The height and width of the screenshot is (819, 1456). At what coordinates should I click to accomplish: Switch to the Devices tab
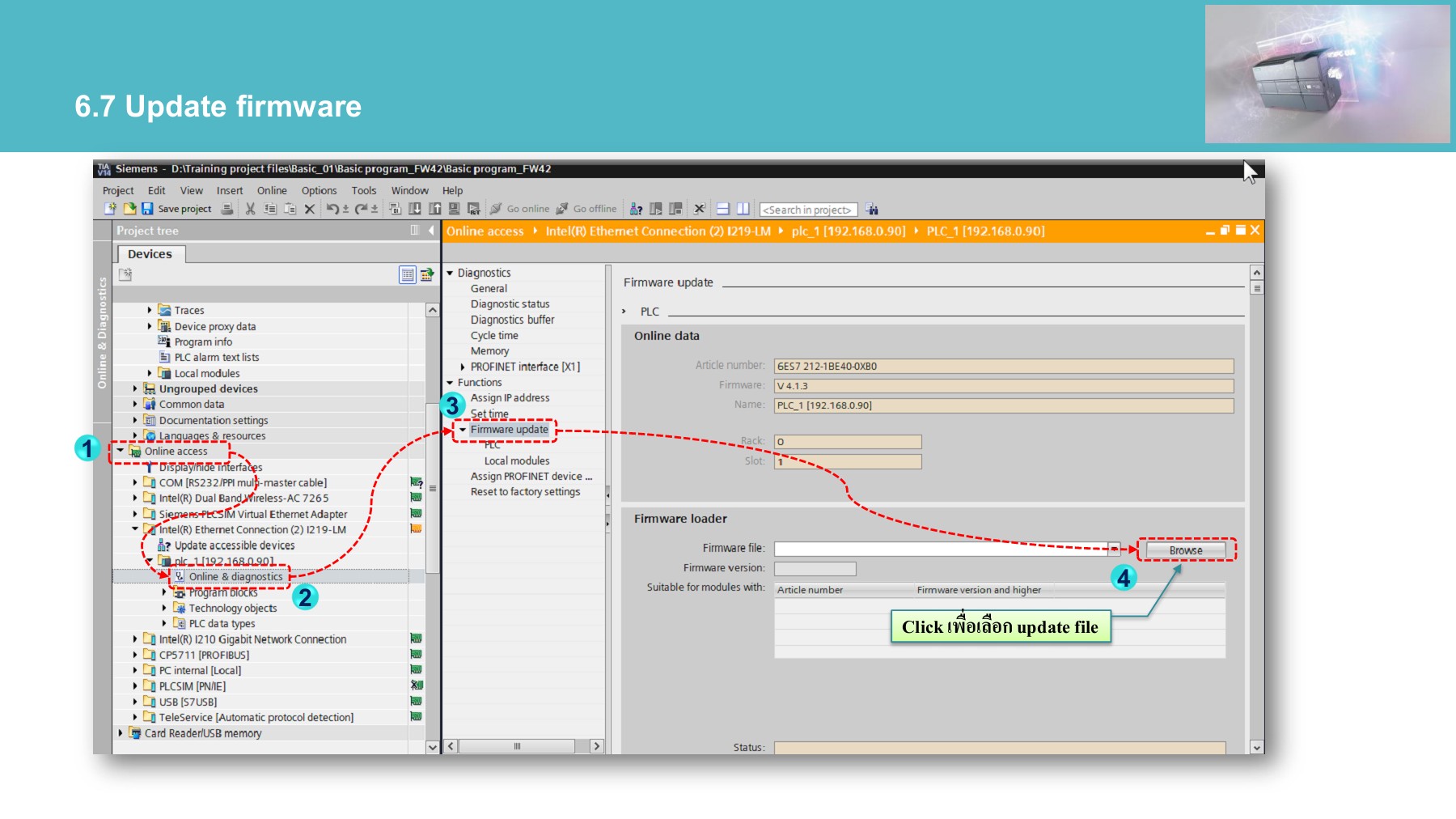[x=150, y=254]
